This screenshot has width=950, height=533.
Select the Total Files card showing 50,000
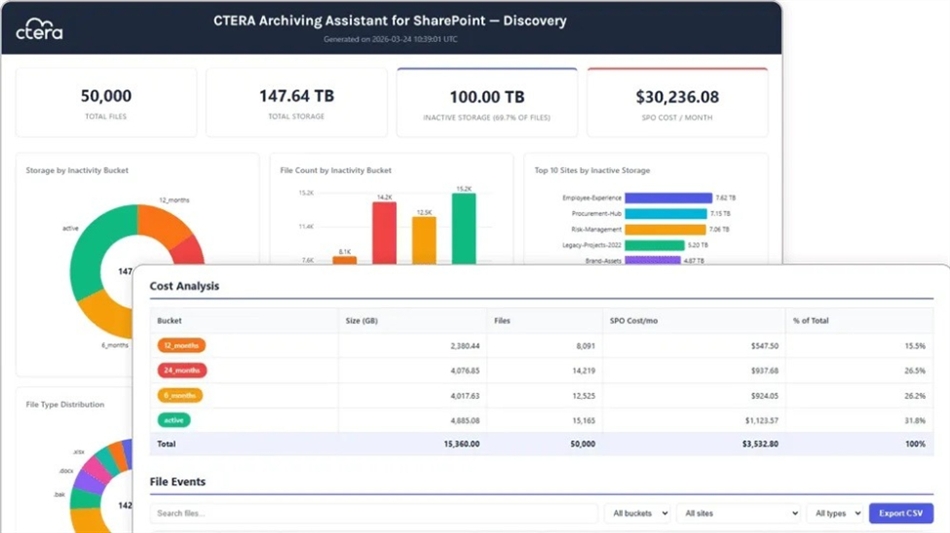[x=106, y=102]
